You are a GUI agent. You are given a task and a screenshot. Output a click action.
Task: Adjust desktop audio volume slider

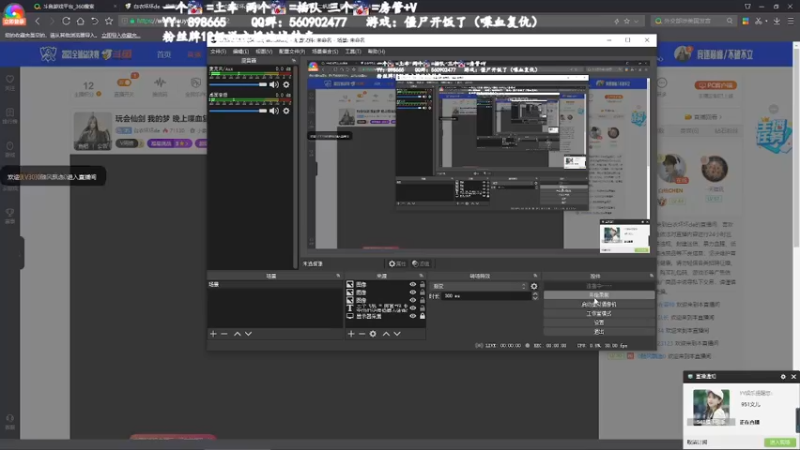[x=238, y=111]
